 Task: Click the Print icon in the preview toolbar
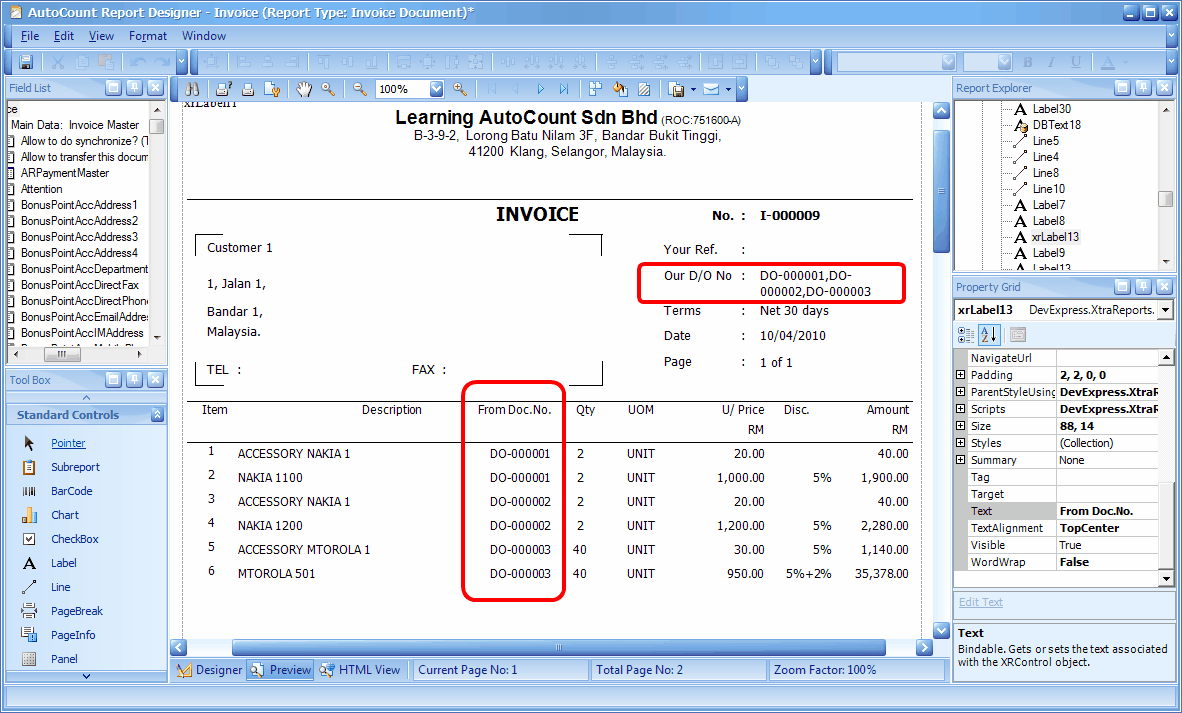[x=247, y=89]
